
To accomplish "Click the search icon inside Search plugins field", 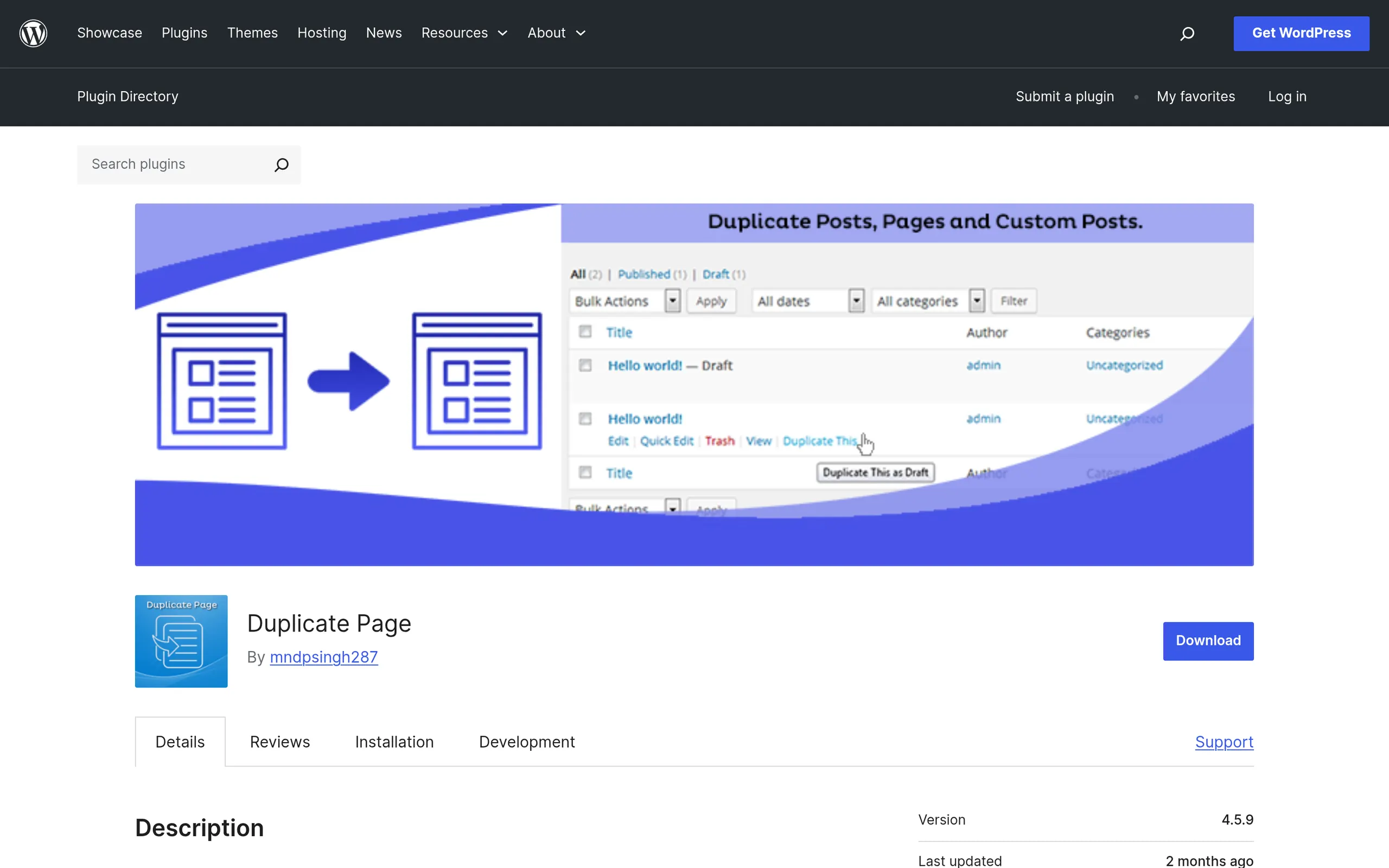I will click(x=281, y=165).
